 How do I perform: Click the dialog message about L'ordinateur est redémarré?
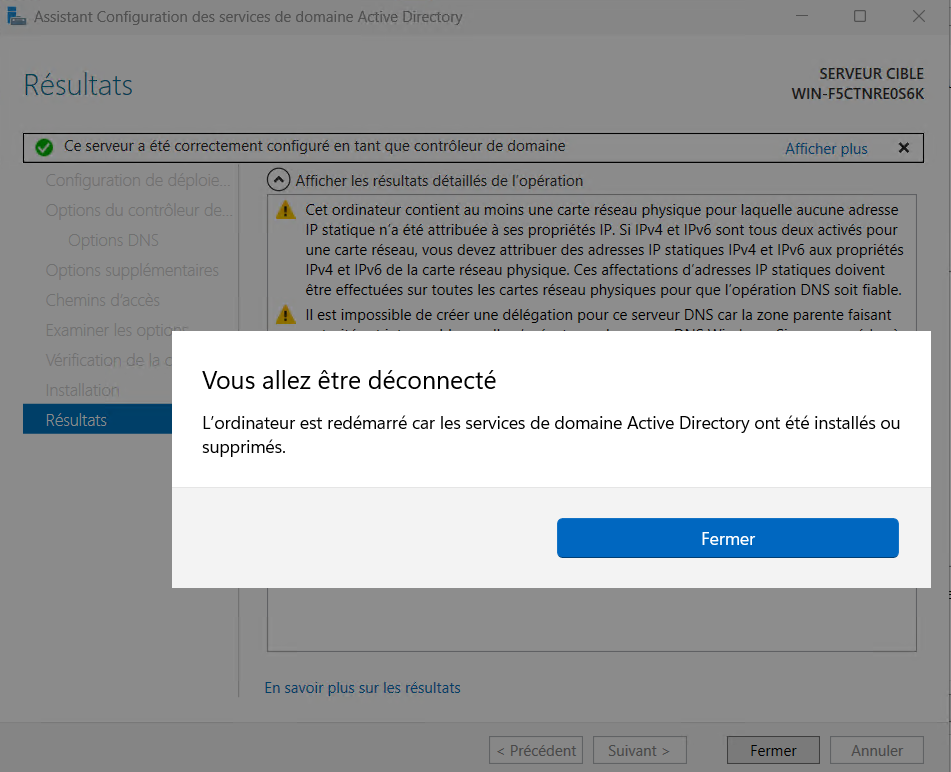(551, 435)
